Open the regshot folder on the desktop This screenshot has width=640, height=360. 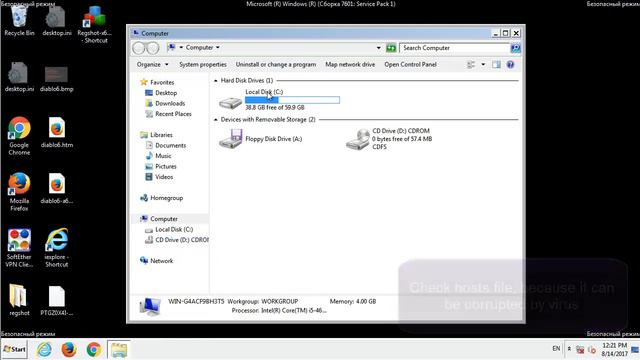[19, 300]
